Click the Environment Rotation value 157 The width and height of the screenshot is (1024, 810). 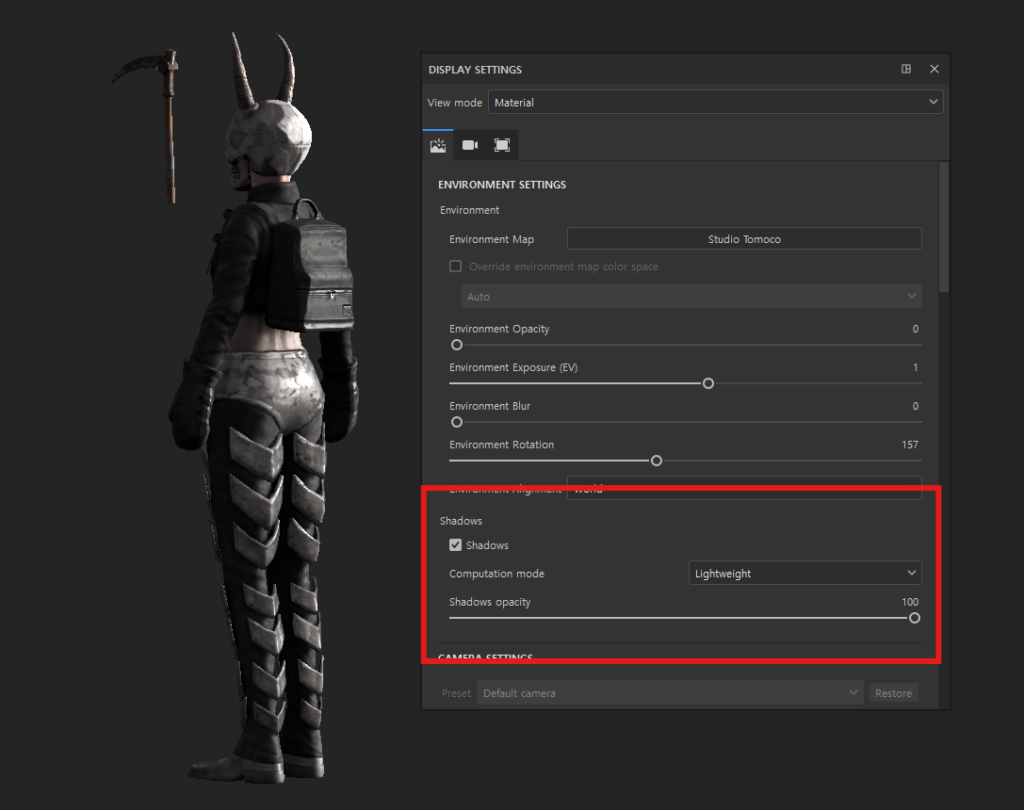point(909,444)
